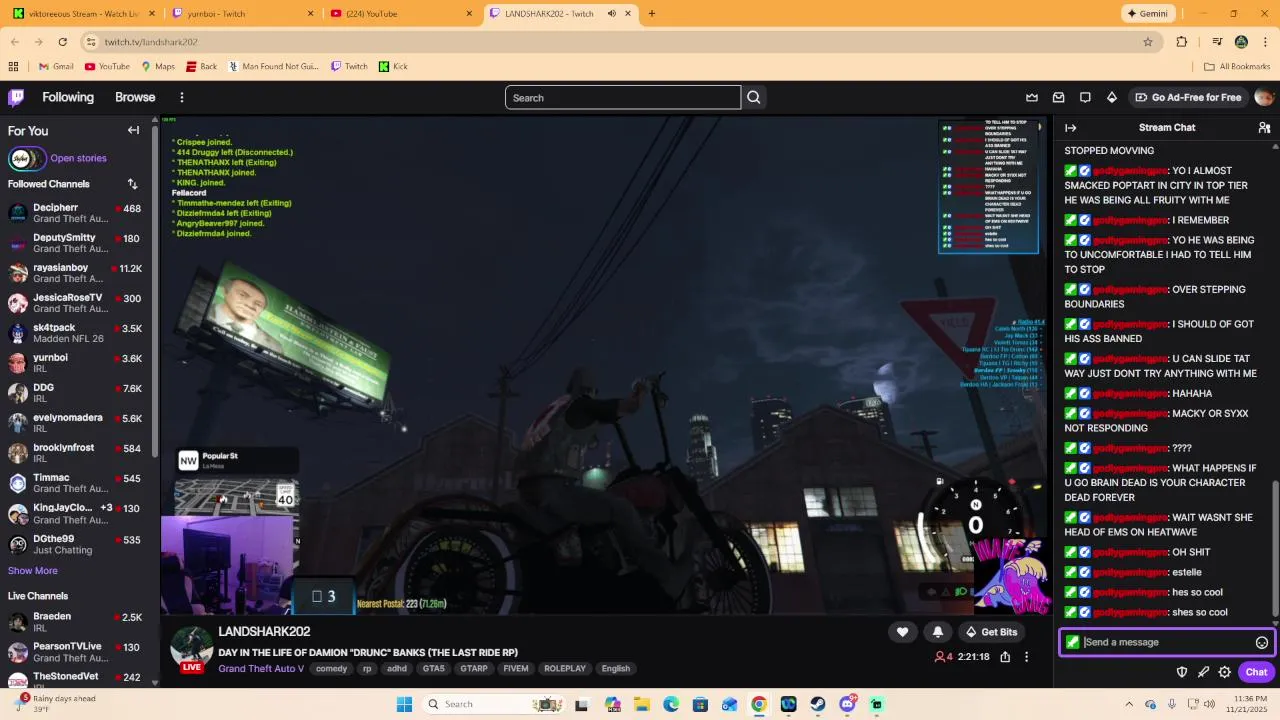Switch to the yurnboi - Twitch tab
Viewport: 1280px width, 720px height.
(242, 14)
